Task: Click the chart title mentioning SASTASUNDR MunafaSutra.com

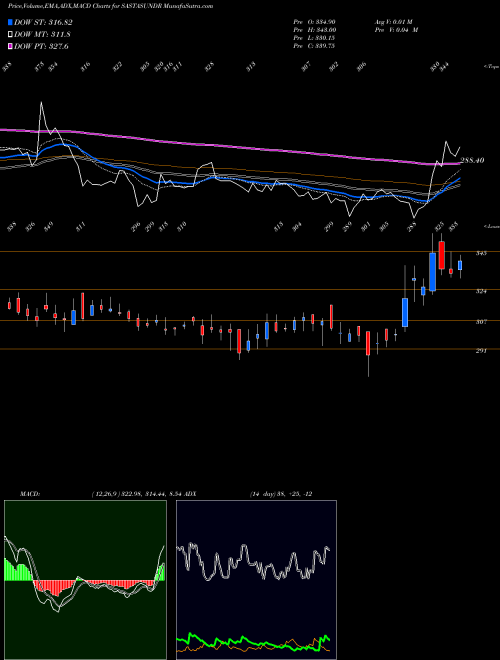Action: pyautogui.click(x=110, y=6)
